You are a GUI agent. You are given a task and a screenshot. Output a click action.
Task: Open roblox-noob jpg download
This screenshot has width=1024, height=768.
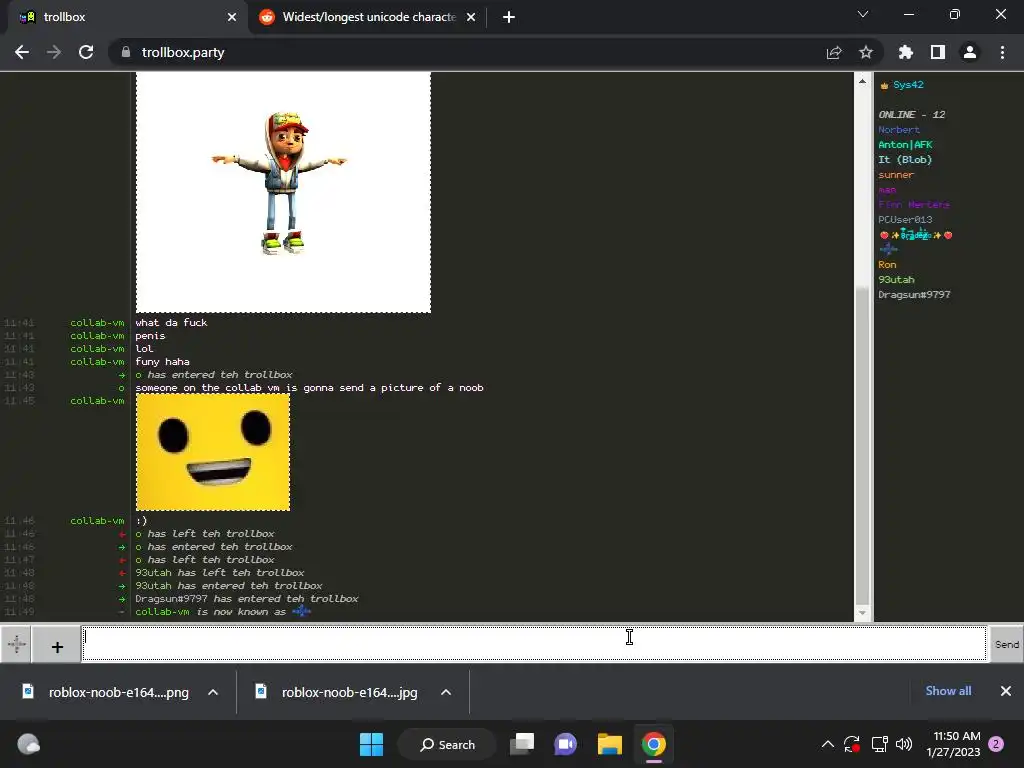338,692
